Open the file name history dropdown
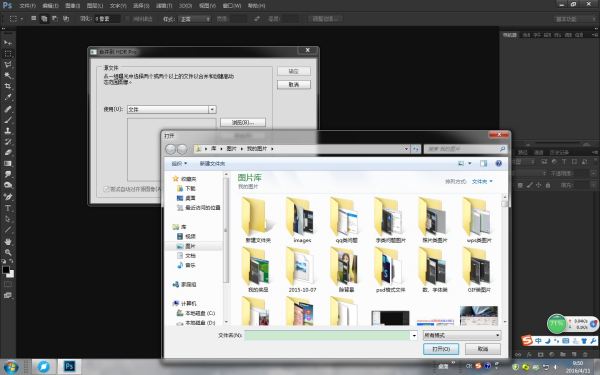This screenshot has width=600, height=375. (x=414, y=336)
